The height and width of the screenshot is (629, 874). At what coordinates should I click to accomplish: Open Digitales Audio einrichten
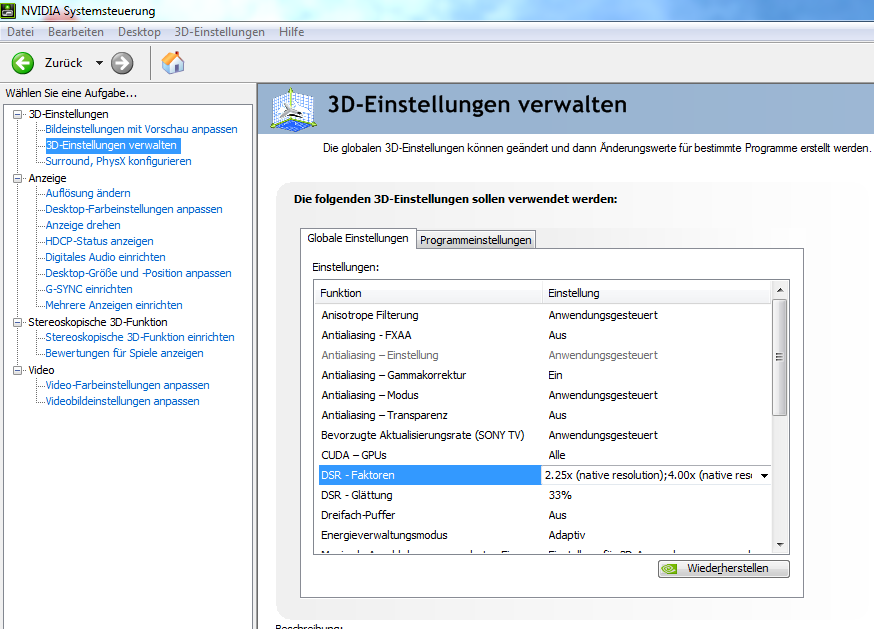point(105,257)
